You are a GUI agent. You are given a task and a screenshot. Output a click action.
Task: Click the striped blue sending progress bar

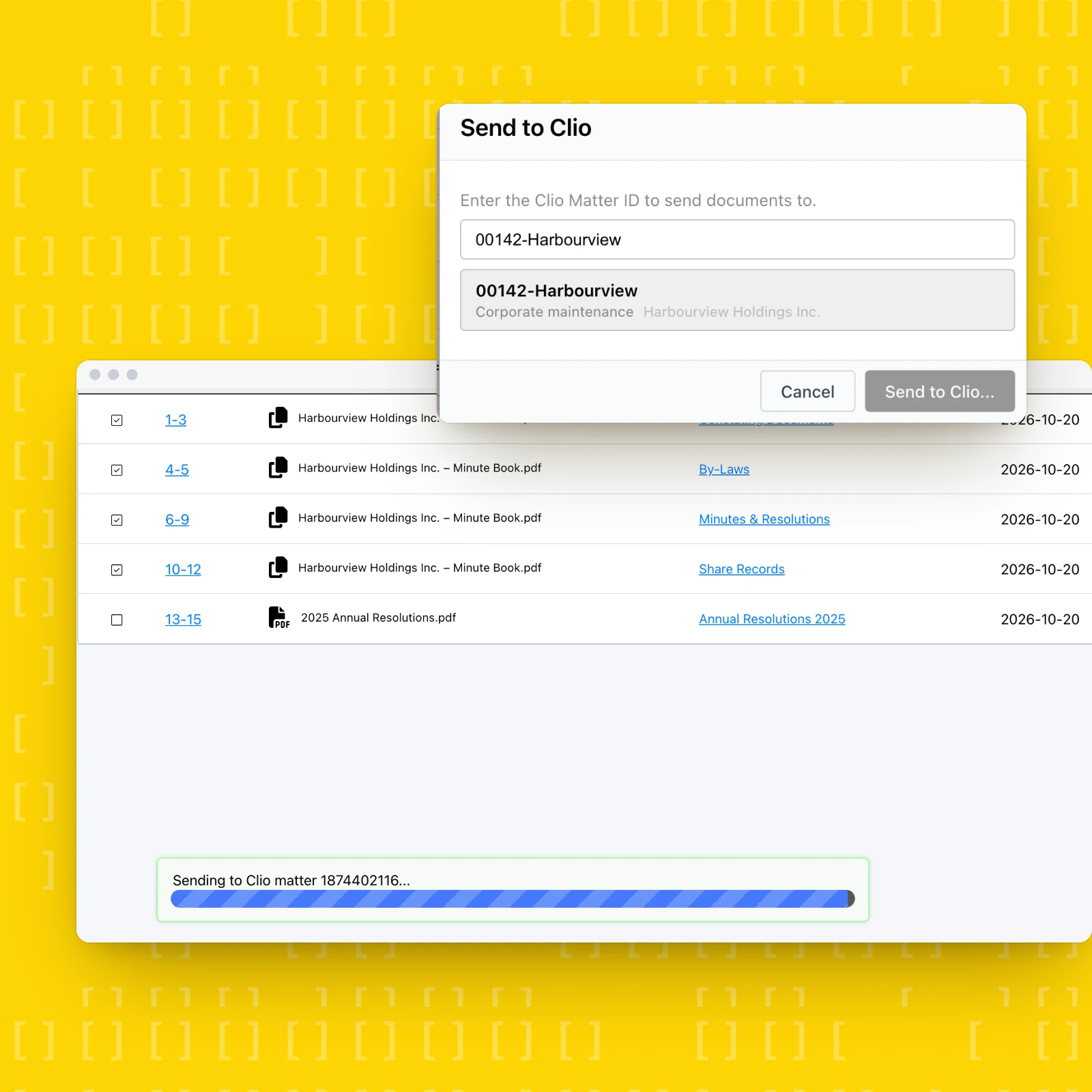coord(513,899)
